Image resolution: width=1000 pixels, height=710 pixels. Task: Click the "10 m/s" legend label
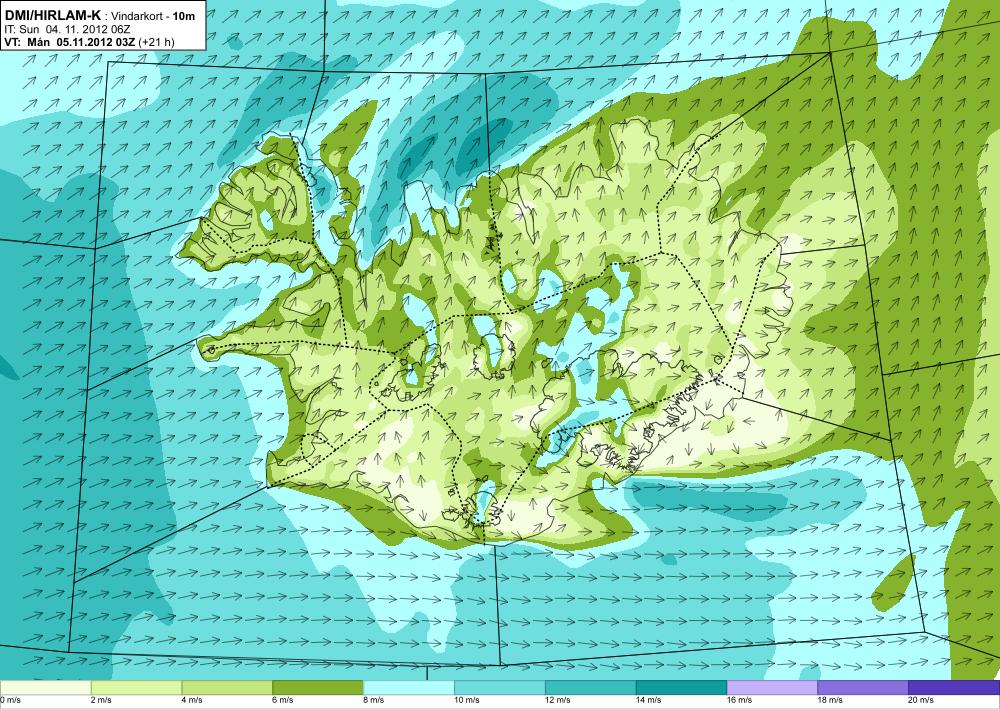(467, 700)
